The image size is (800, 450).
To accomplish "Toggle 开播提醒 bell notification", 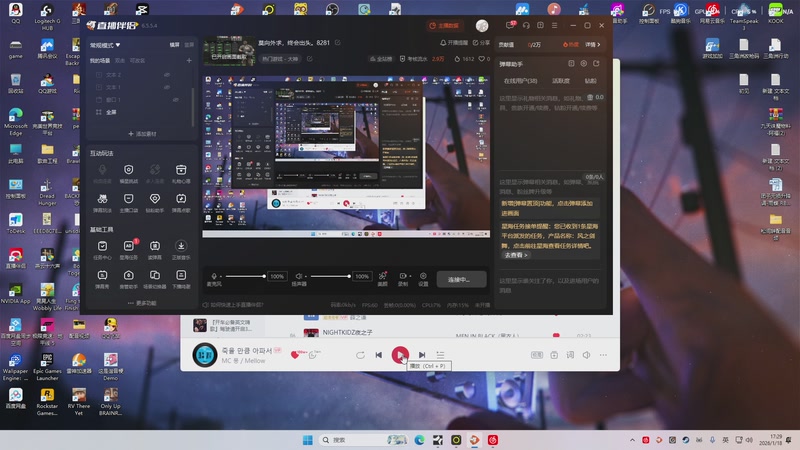I will pyautogui.click(x=454, y=43).
